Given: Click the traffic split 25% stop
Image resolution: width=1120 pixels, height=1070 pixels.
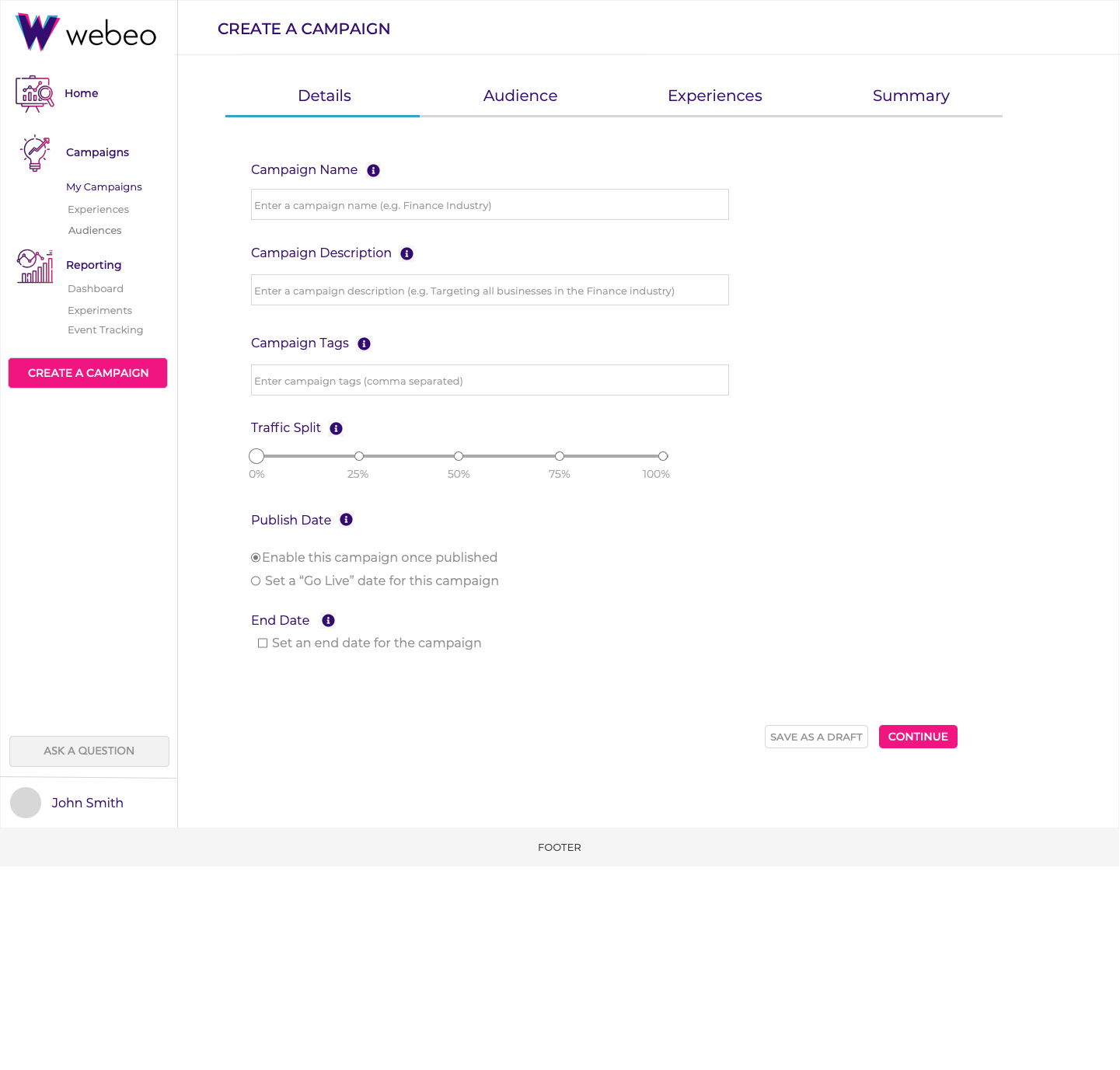Looking at the screenshot, I should [359, 456].
